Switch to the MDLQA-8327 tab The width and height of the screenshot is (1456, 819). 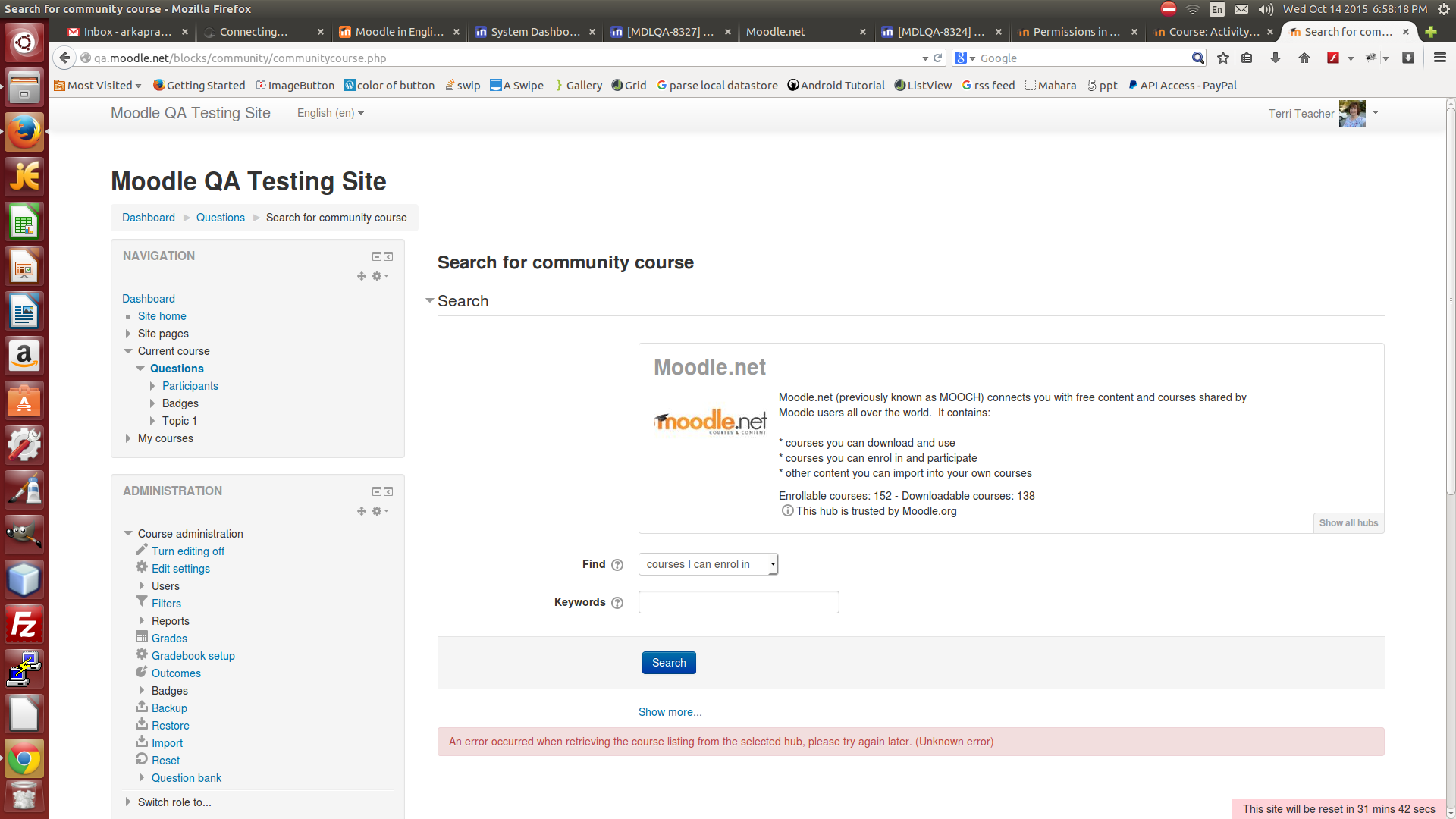670,32
